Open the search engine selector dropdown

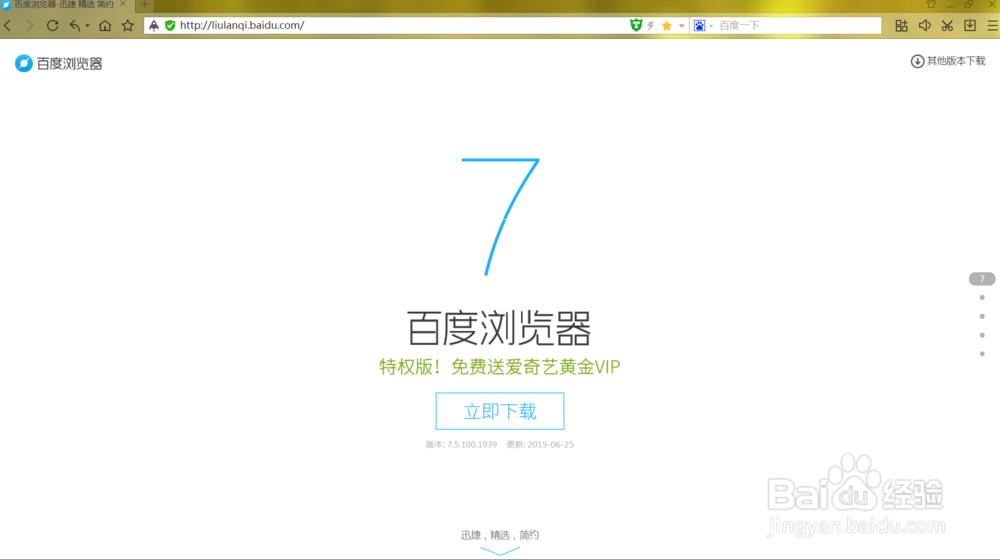pyautogui.click(x=711, y=26)
